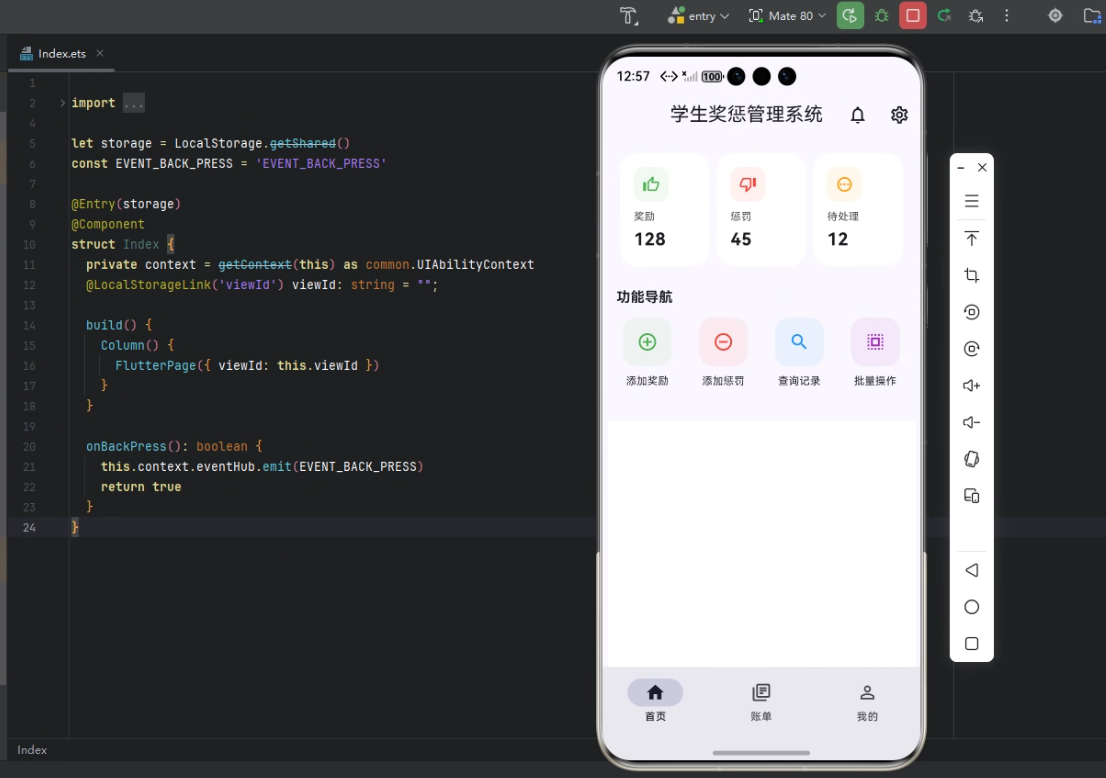Click the emulator rotate left icon
The width and height of the screenshot is (1106, 778).
coord(971,312)
